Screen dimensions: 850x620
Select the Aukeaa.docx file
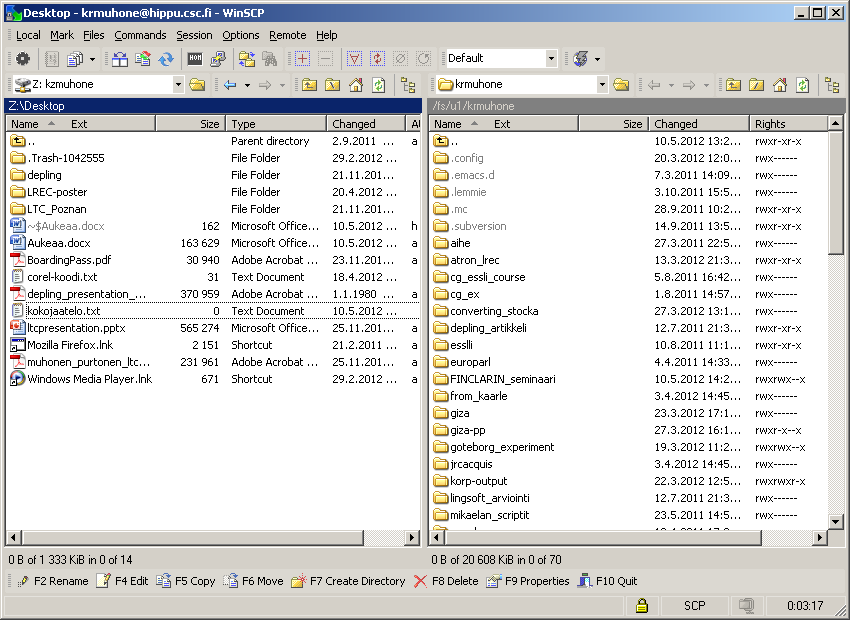[58, 243]
